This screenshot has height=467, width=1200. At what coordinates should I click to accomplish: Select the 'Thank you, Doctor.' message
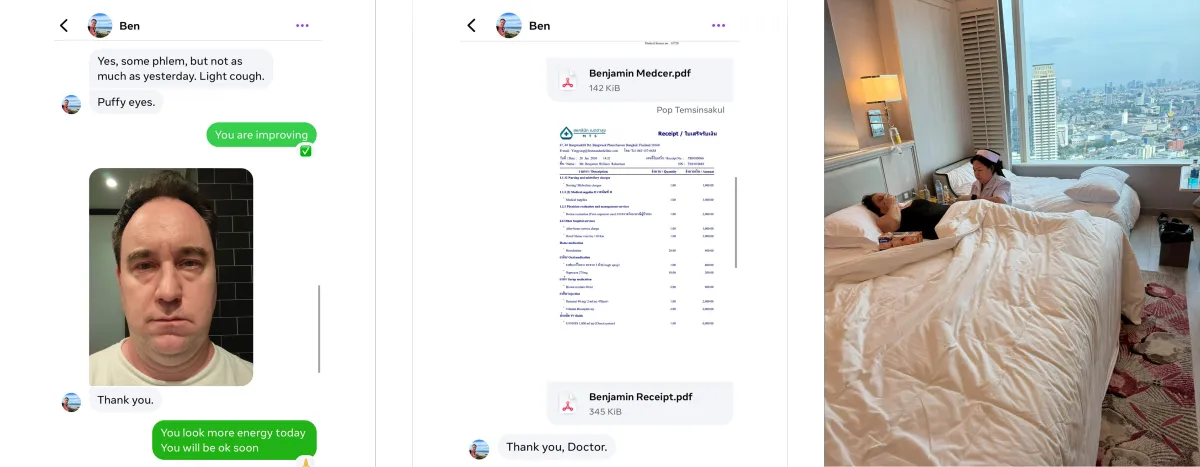click(x=556, y=447)
